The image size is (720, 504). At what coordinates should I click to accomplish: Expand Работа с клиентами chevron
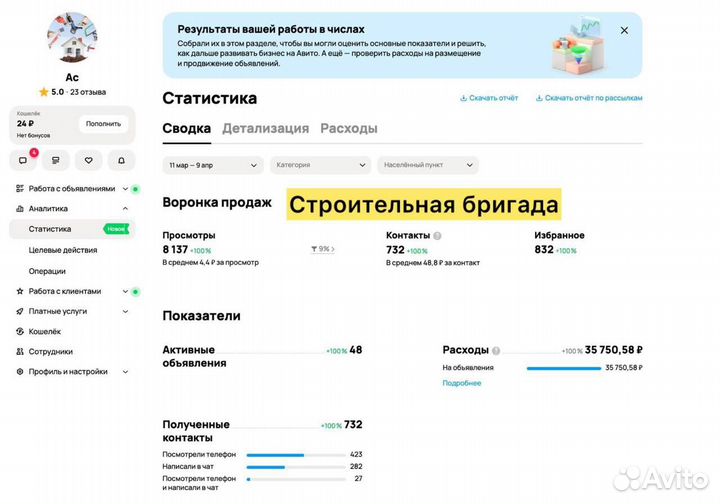pos(125,291)
